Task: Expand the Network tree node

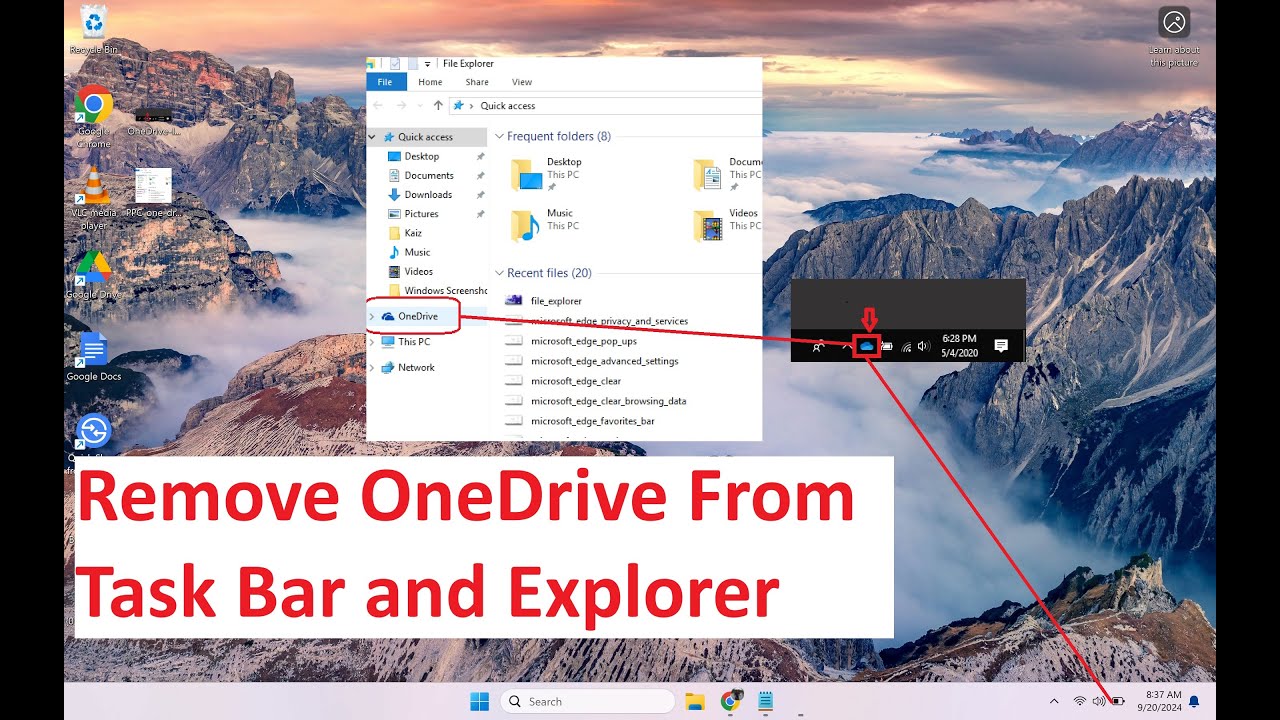Action: click(x=372, y=368)
